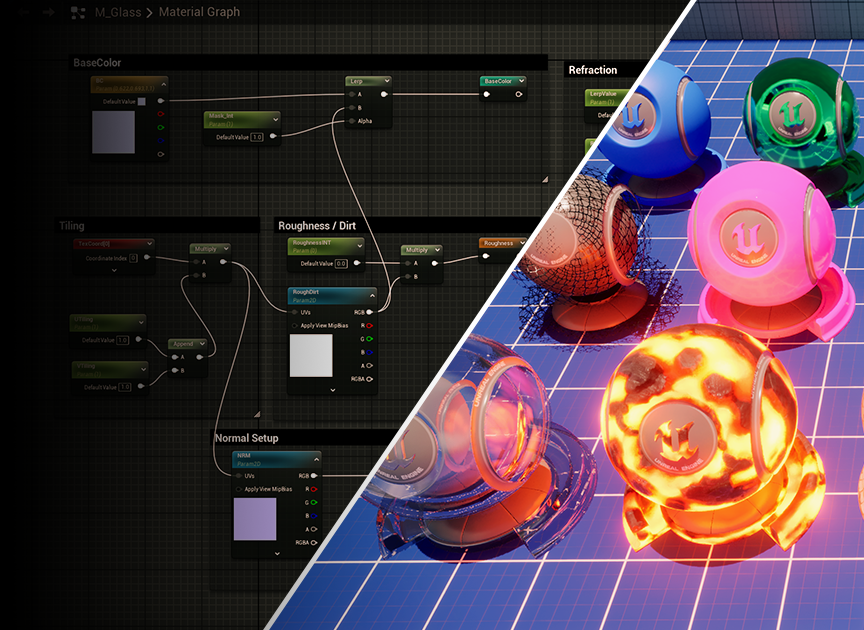Click the NRM RGB output pin

click(x=314, y=476)
